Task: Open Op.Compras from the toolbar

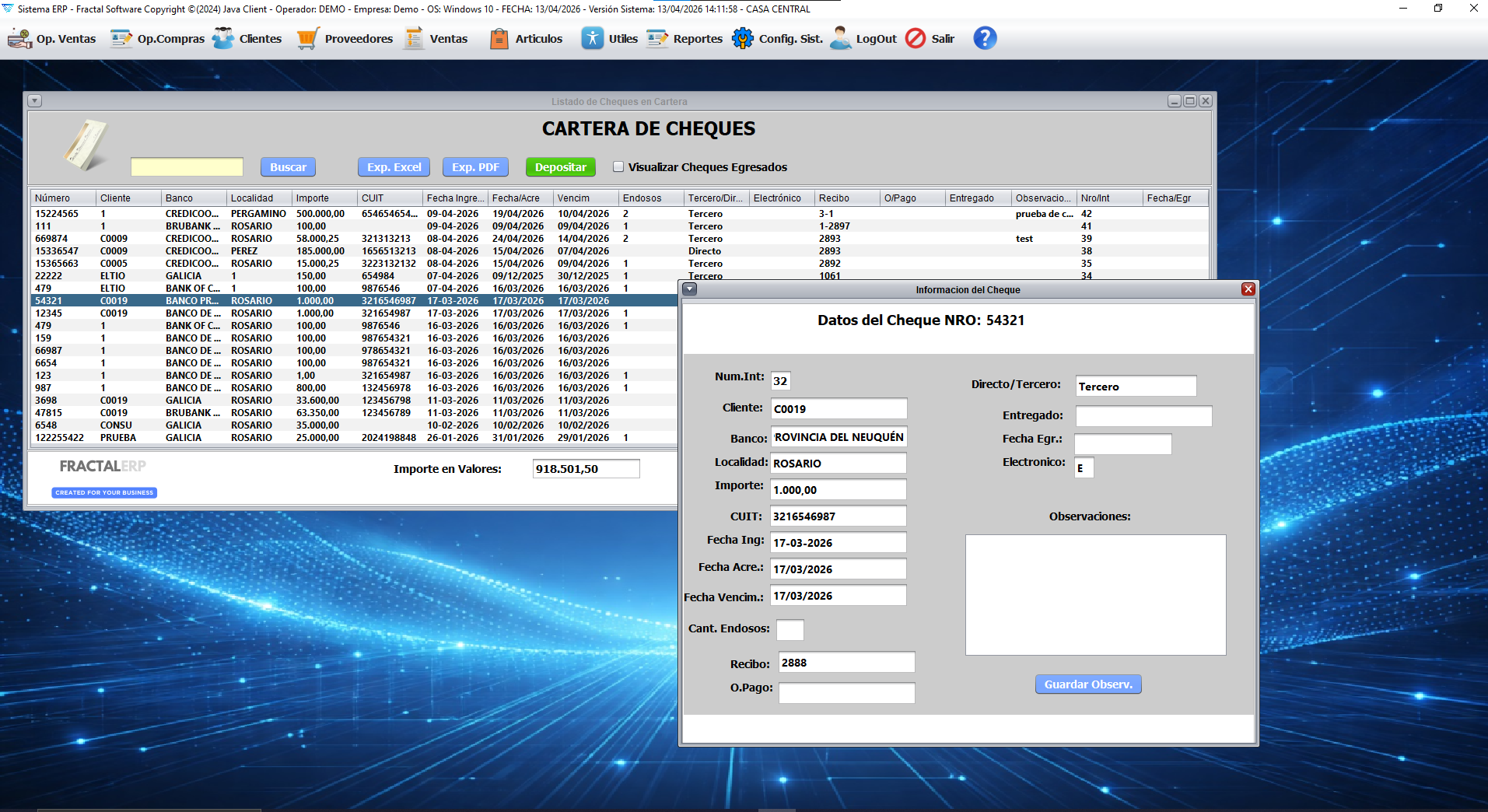Action: [x=121, y=38]
